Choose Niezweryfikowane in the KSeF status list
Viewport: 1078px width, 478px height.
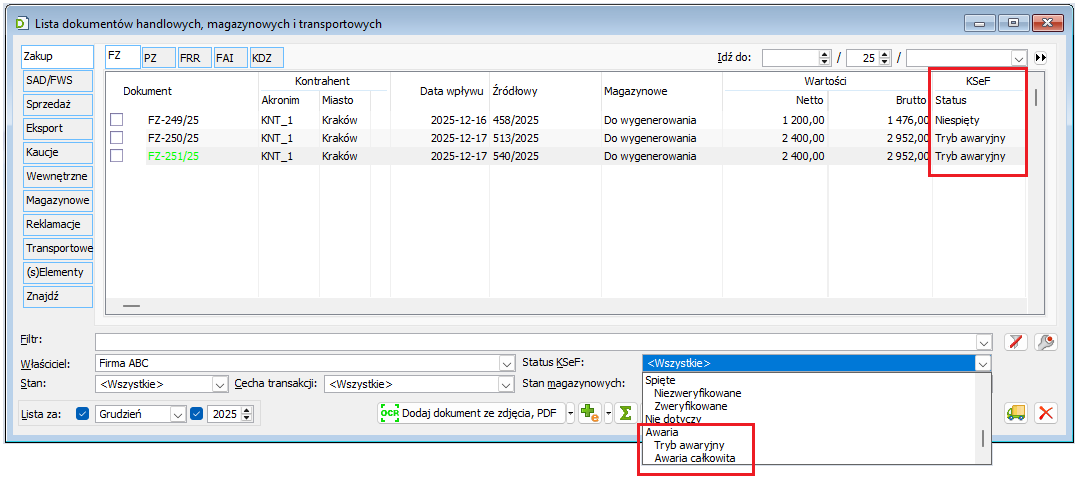698,393
